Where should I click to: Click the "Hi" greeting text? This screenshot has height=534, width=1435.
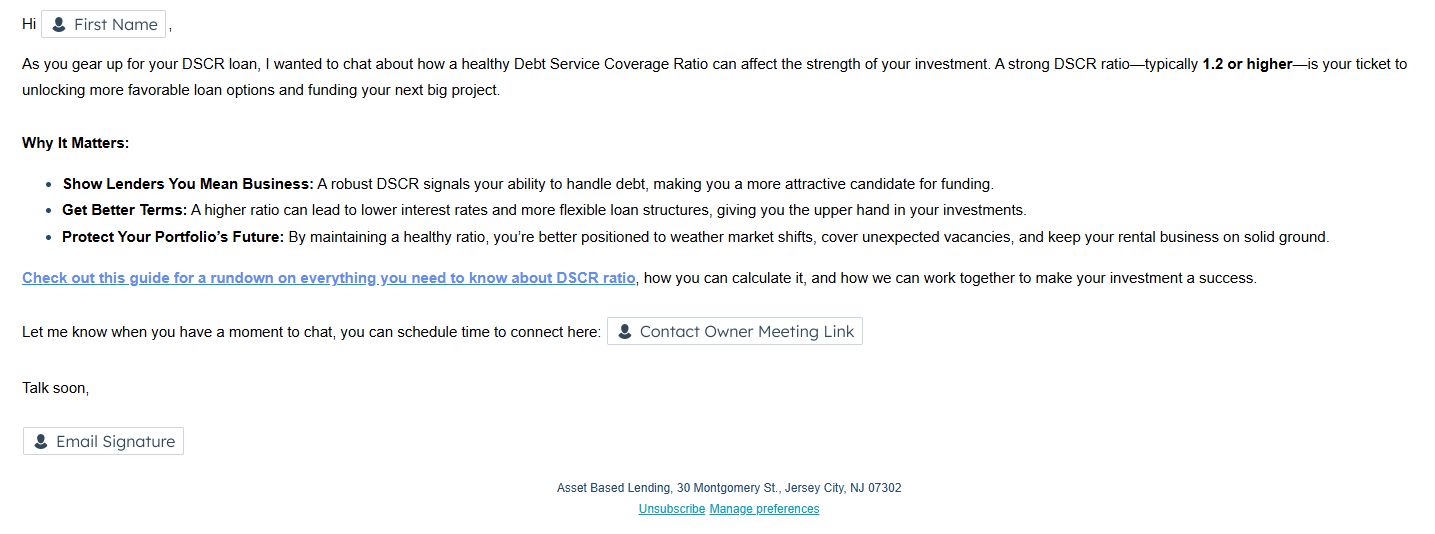tap(29, 24)
